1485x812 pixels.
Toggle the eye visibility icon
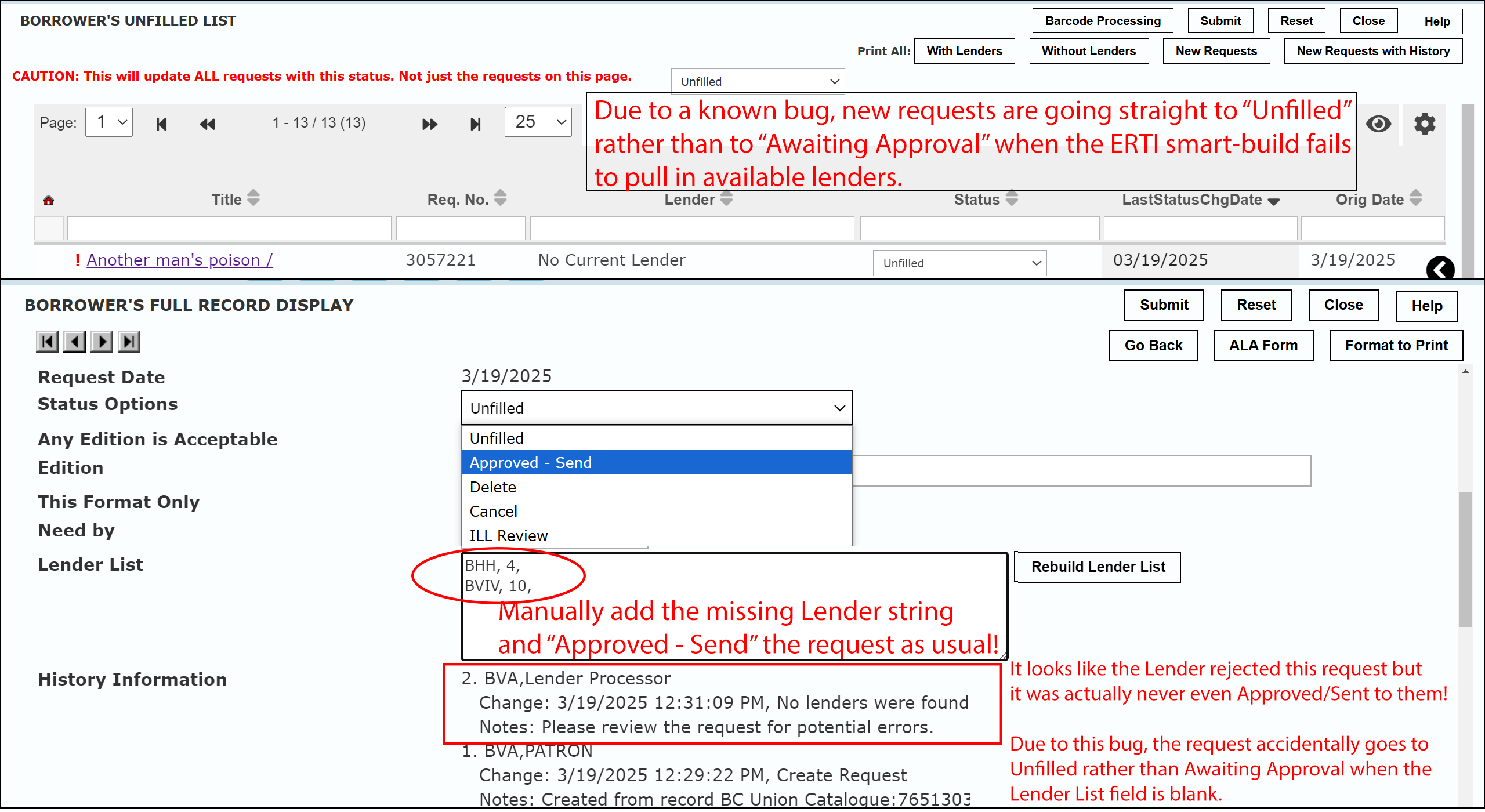pos(1378,124)
